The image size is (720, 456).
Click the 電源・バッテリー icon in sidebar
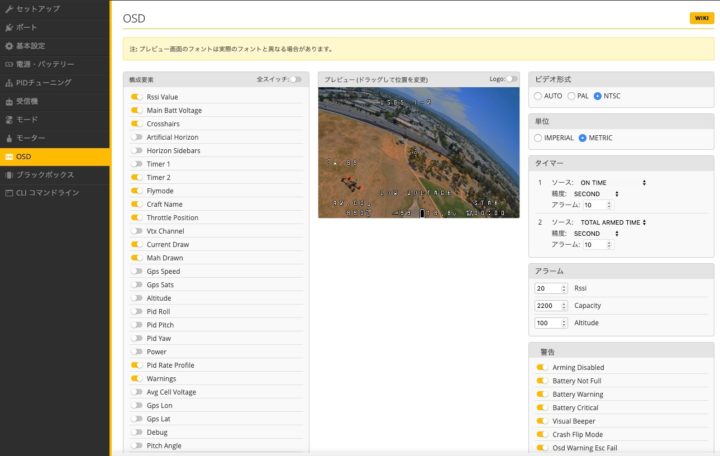click(10, 64)
